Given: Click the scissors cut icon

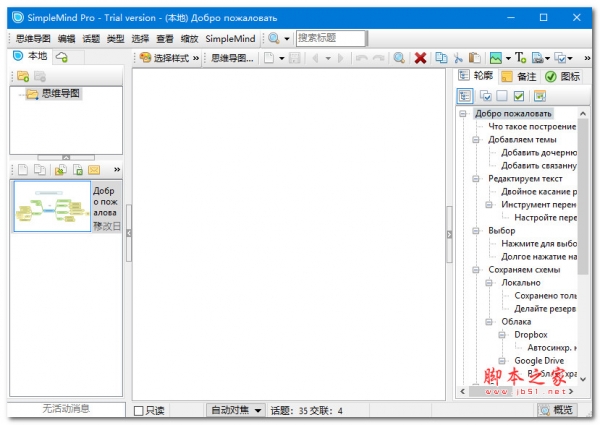Looking at the screenshot, I should click(458, 58).
